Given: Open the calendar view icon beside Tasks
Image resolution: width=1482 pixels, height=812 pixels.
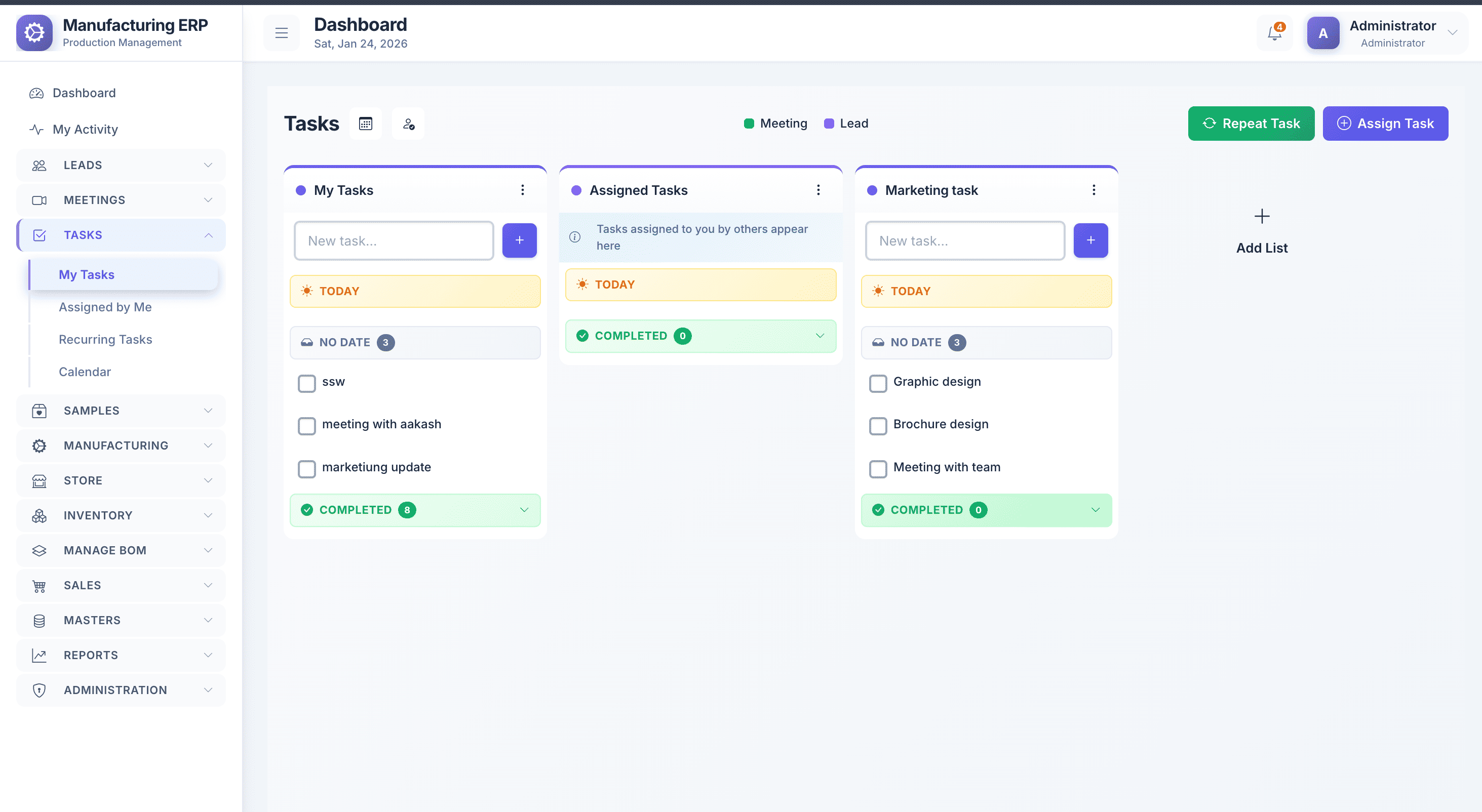Looking at the screenshot, I should [x=365, y=123].
